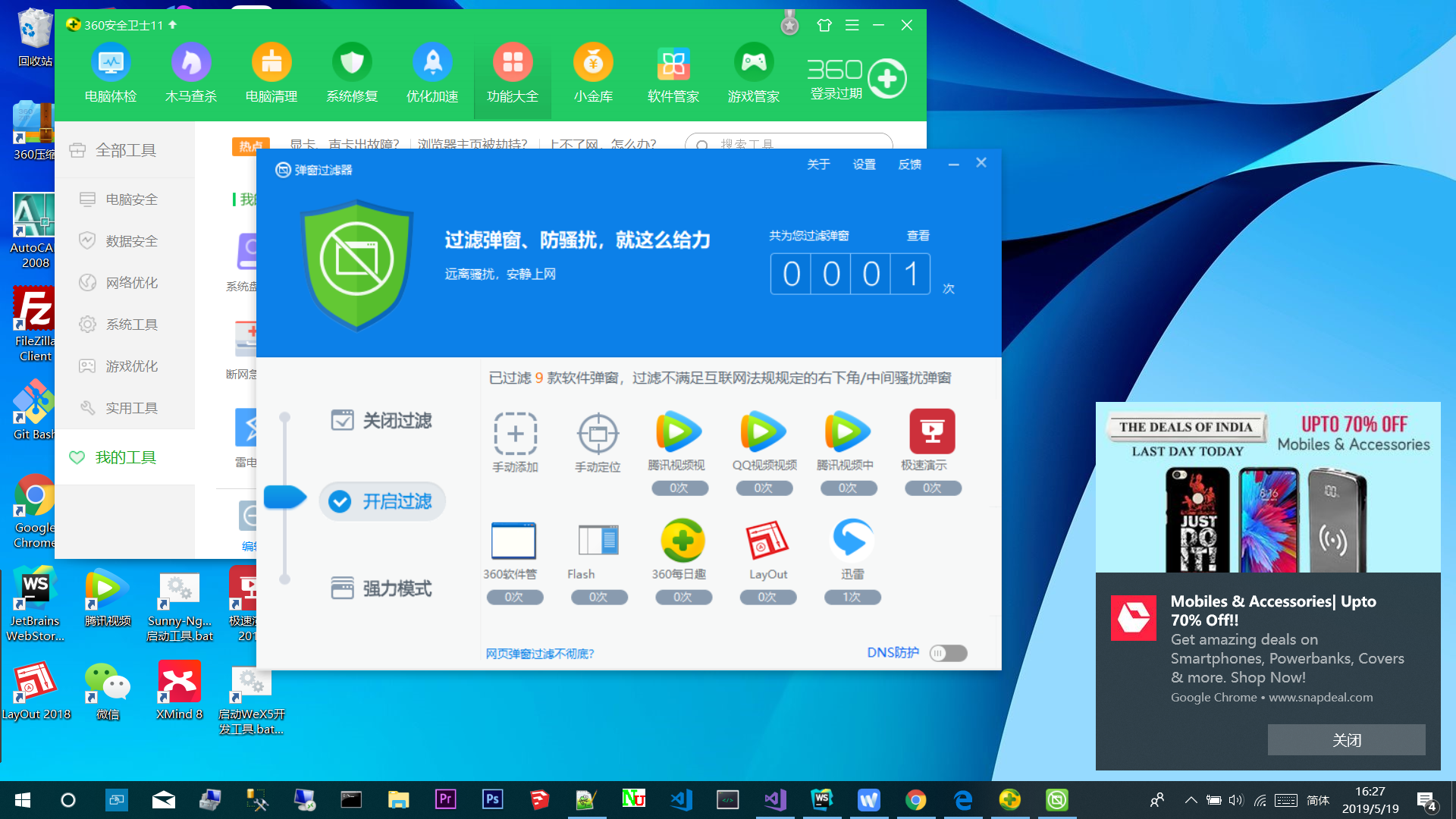Expand 实用工具 in the sidebar
This screenshot has width=1456, height=819.
(131, 407)
